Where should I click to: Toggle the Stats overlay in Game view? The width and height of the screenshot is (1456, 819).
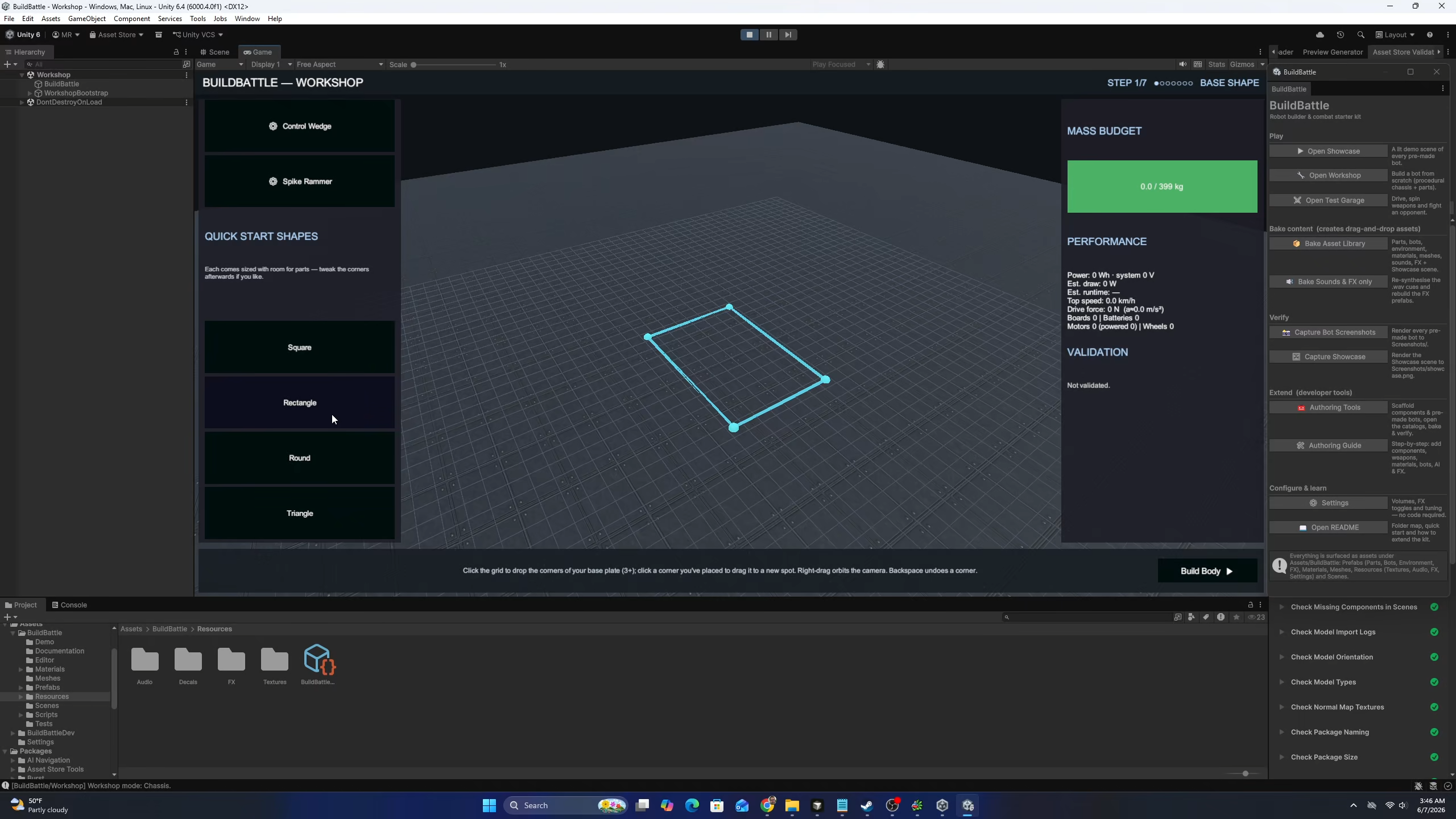click(x=1217, y=64)
